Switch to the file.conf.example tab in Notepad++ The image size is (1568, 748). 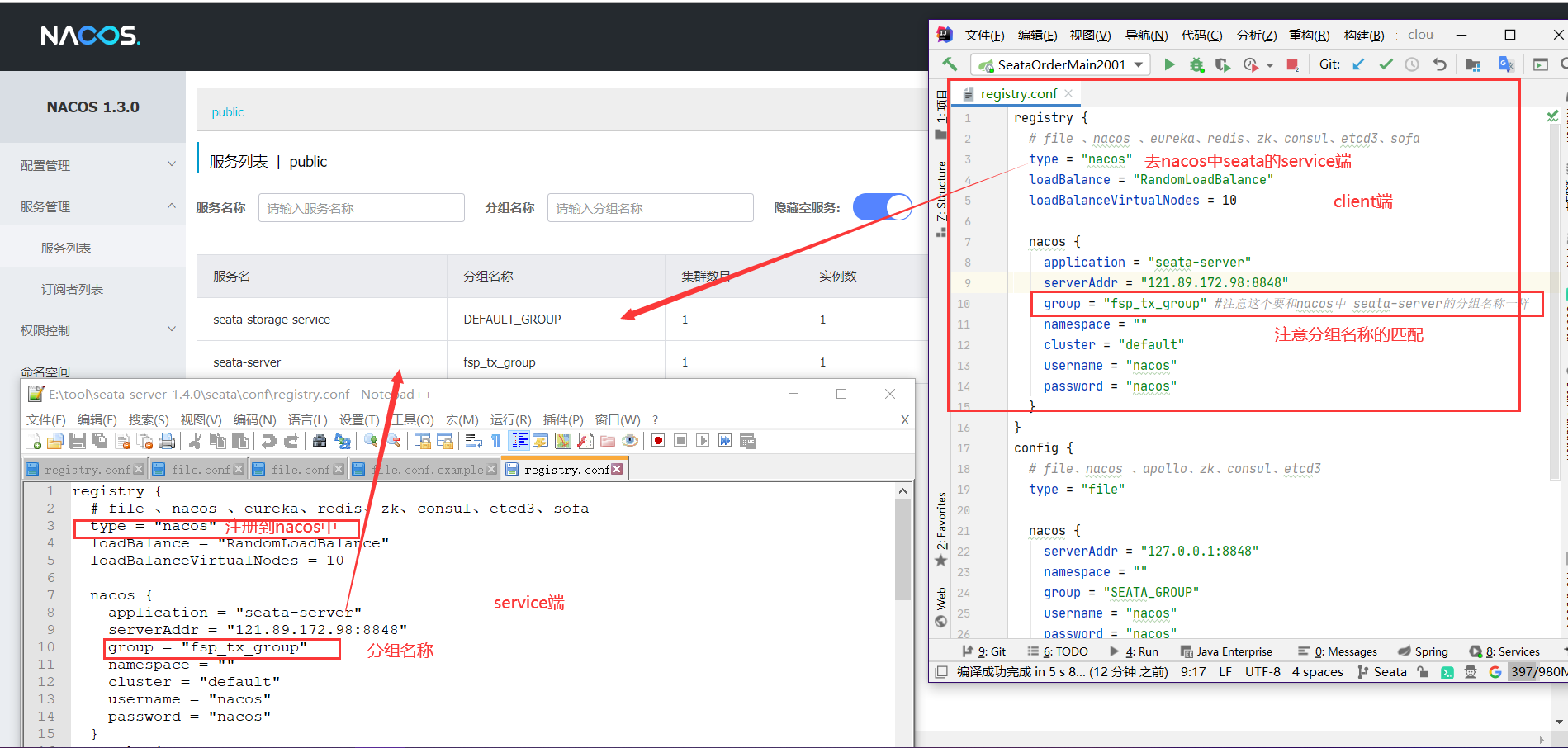(x=425, y=469)
